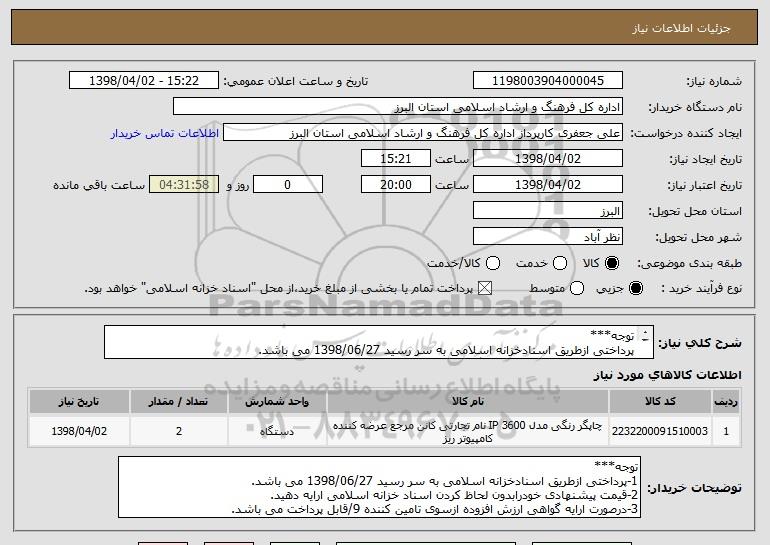Click the Canon IP 3600 printer name cell
The height and width of the screenshot is (545, 770).
pyautogui.click(x=468, y=431)
